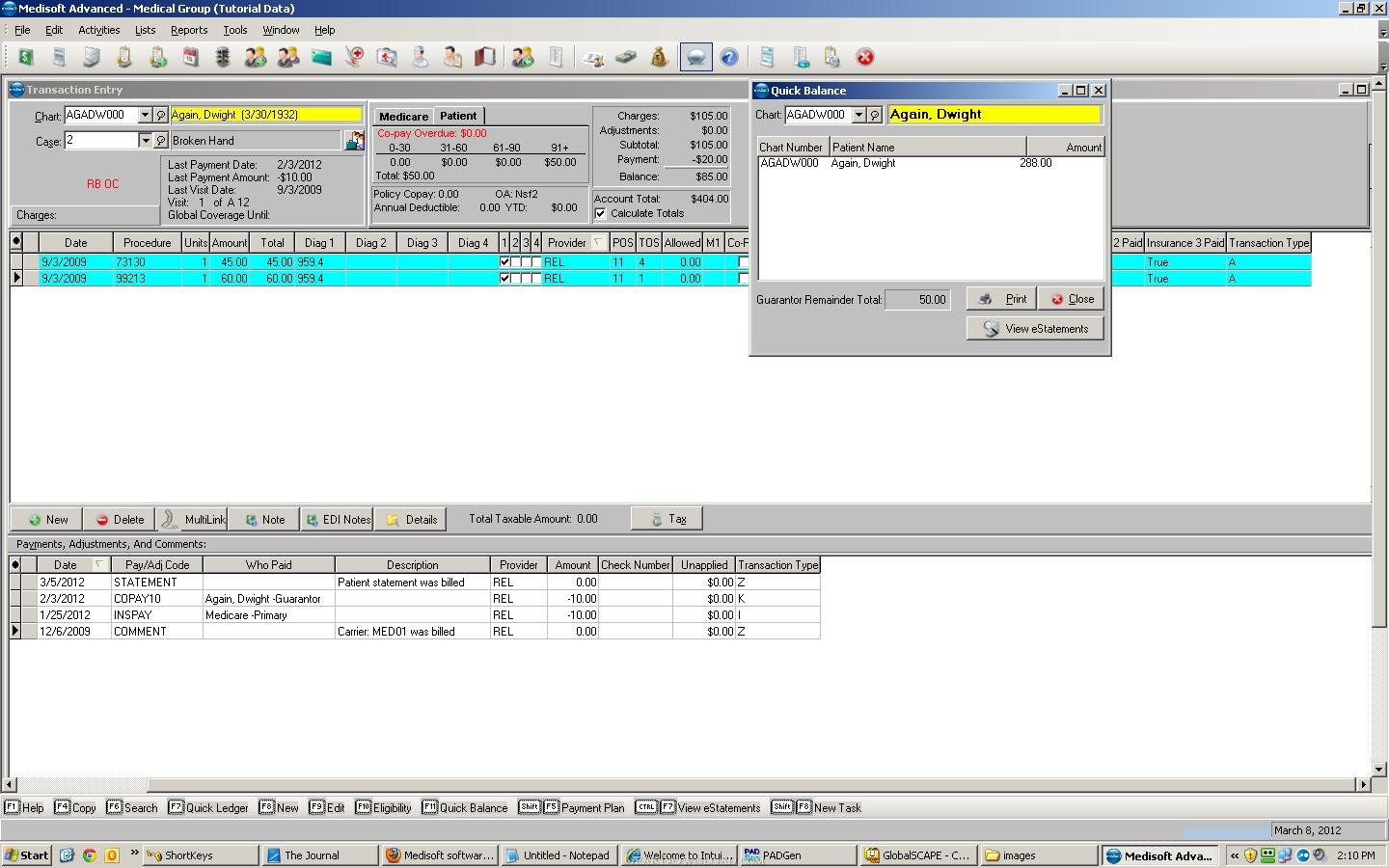
Task: Click the Shift+F5 Payment Plan shortcut
Action: pyautogui.click(x=571, y=807)
